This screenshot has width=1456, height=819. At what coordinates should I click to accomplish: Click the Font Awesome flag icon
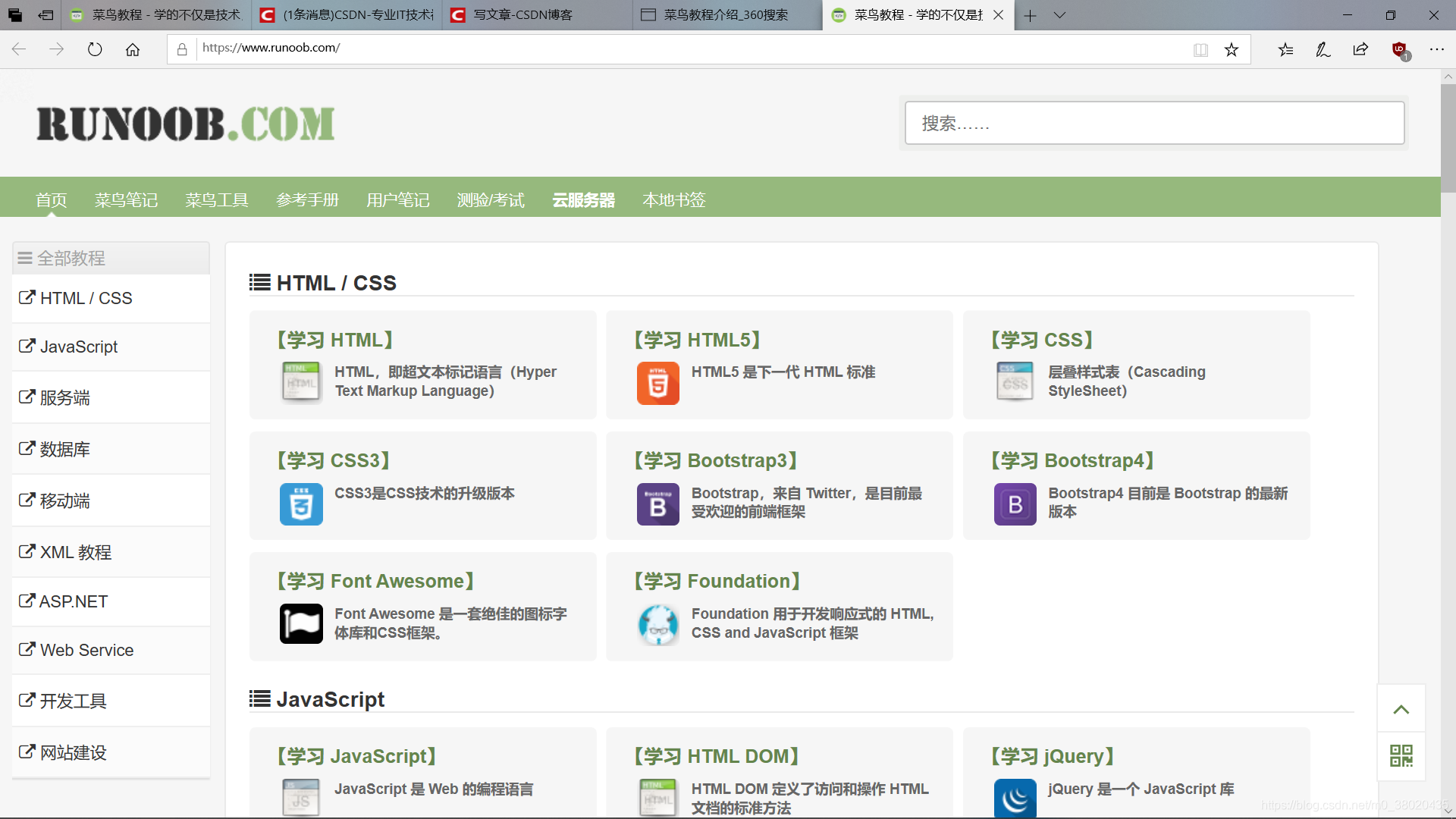(x=301, y=623)
